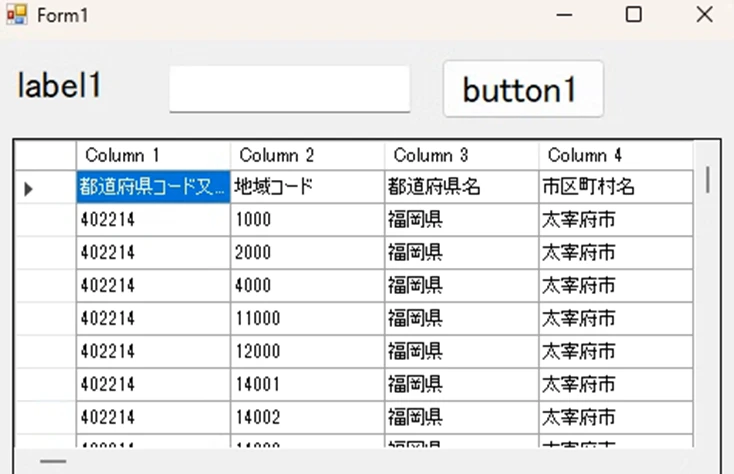Select the cell with value 11000
The height and width of the screenshot is (474, 734).
[x=308, y=319]
